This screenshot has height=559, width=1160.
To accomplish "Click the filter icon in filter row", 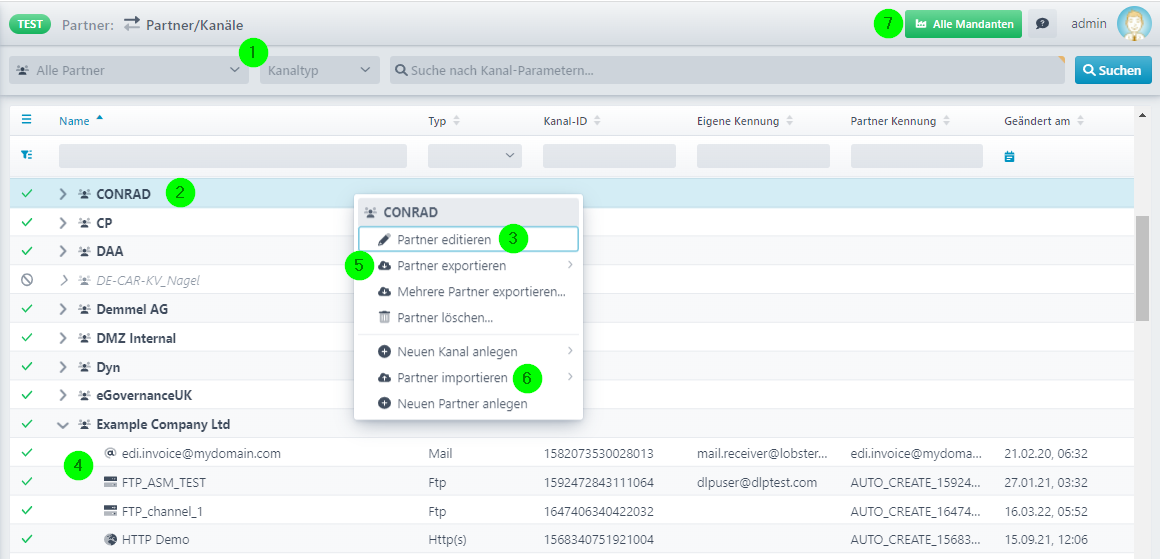I will tap(27, 155).
